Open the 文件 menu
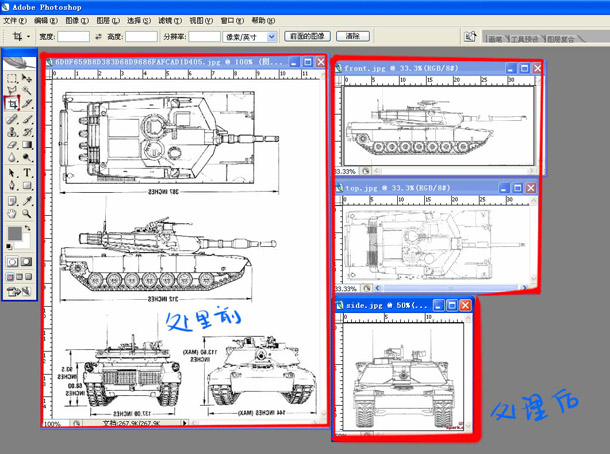610x454 pixels. click(15, 21)
